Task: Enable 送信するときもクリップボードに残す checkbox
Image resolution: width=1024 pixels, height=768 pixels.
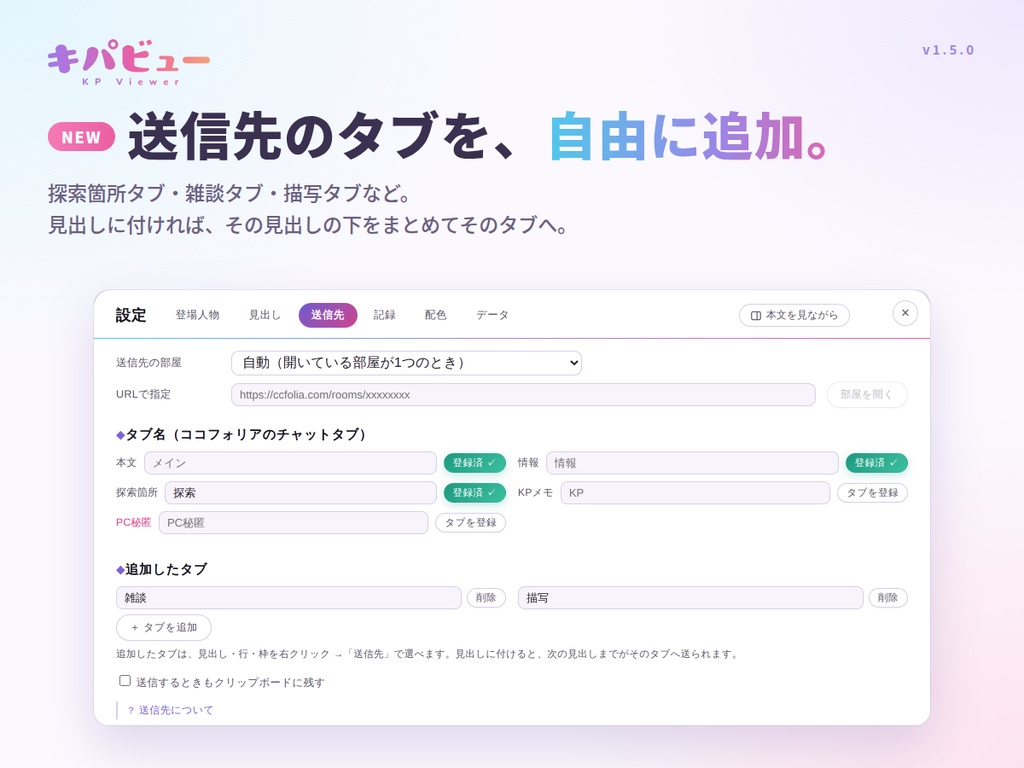Action: [125, 681]
